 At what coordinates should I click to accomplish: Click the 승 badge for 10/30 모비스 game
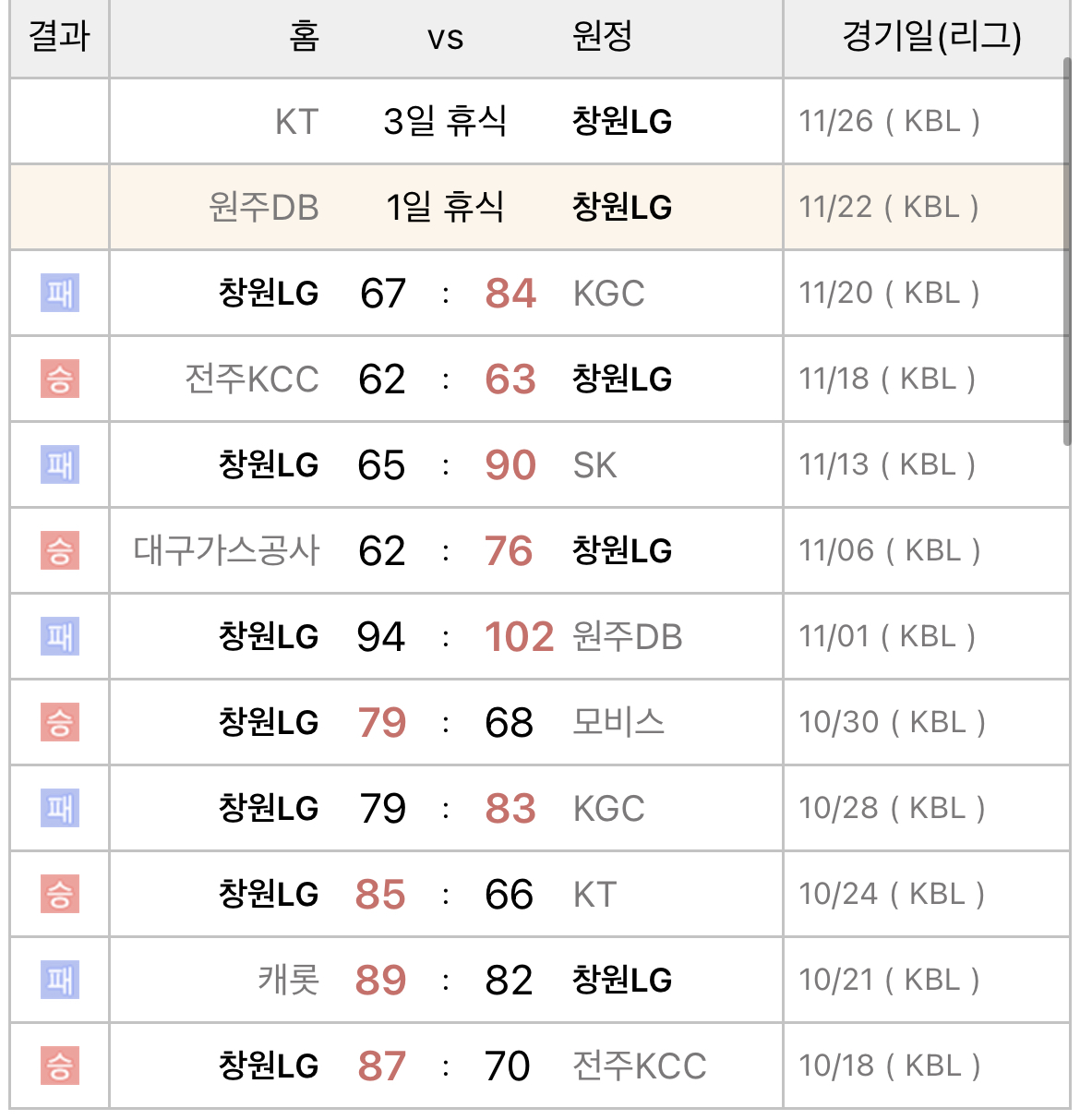pyautogui.click(x=60, y=722)
